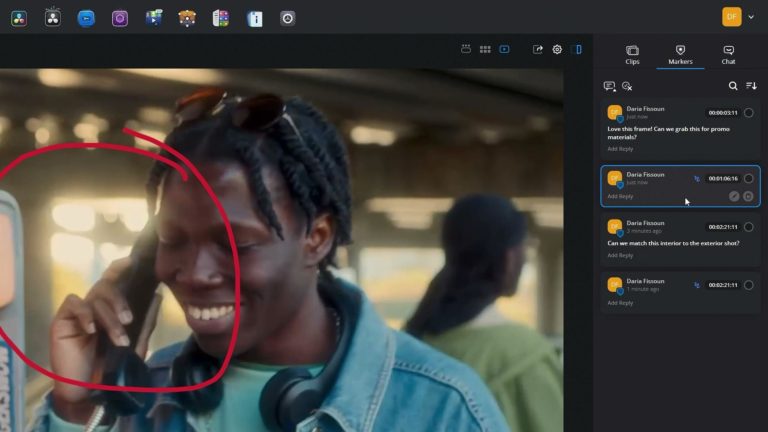Open the Clips tab
This screenshot has width=768, height=432.
[x=632, y=55]
